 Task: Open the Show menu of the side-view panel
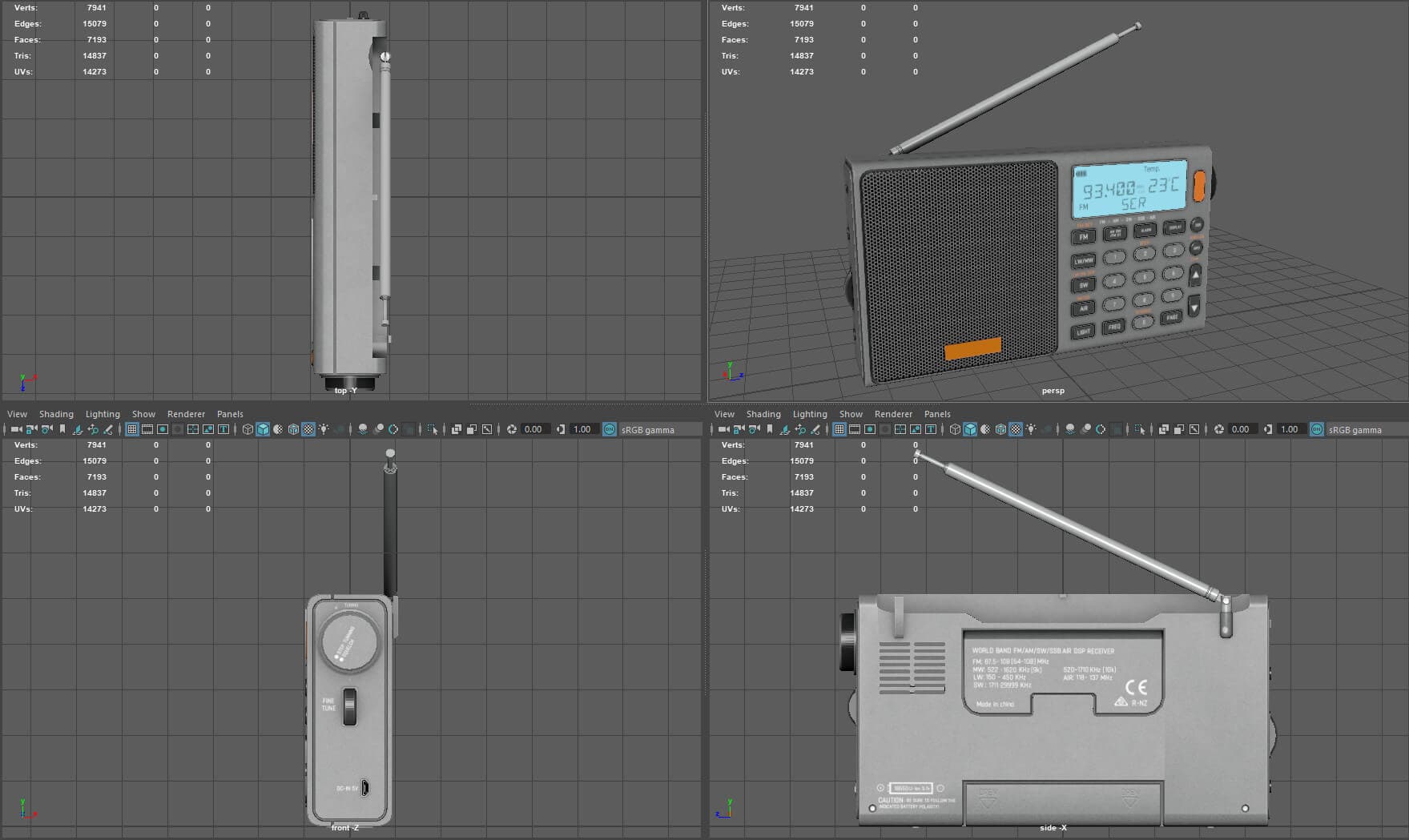(851, 414)
